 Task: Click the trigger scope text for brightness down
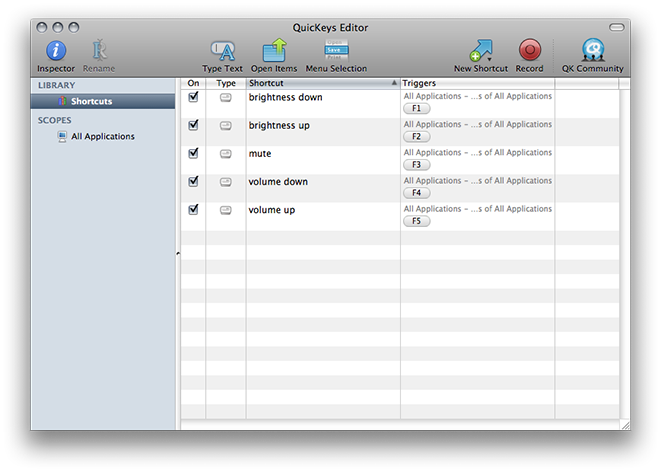[x=478, y=96]
